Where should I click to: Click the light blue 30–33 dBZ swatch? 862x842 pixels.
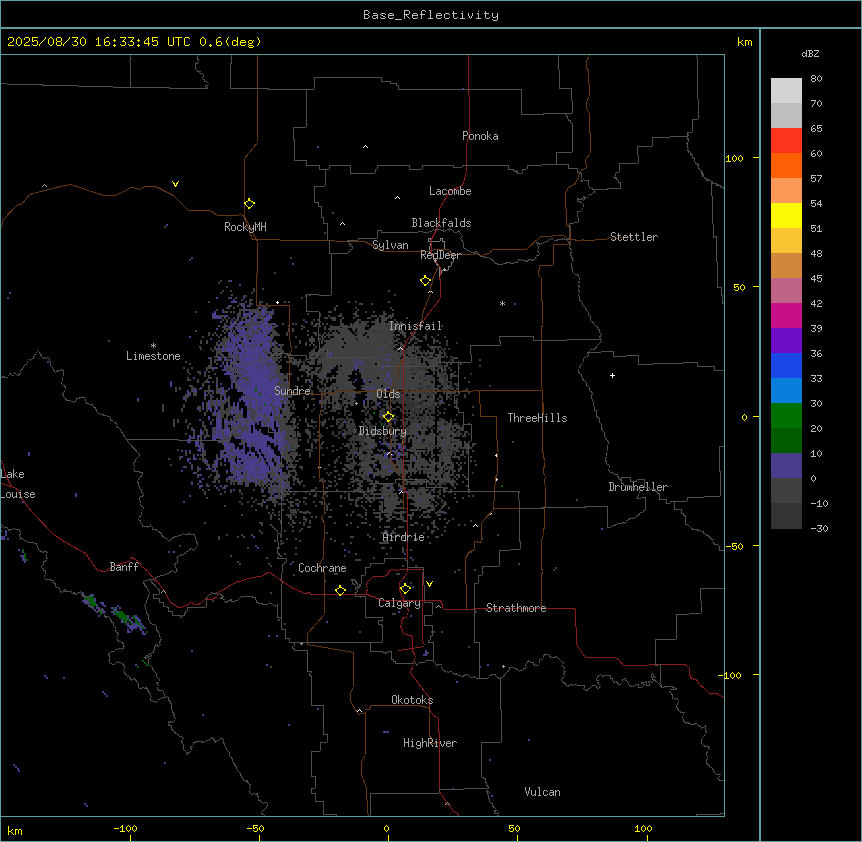786,391
